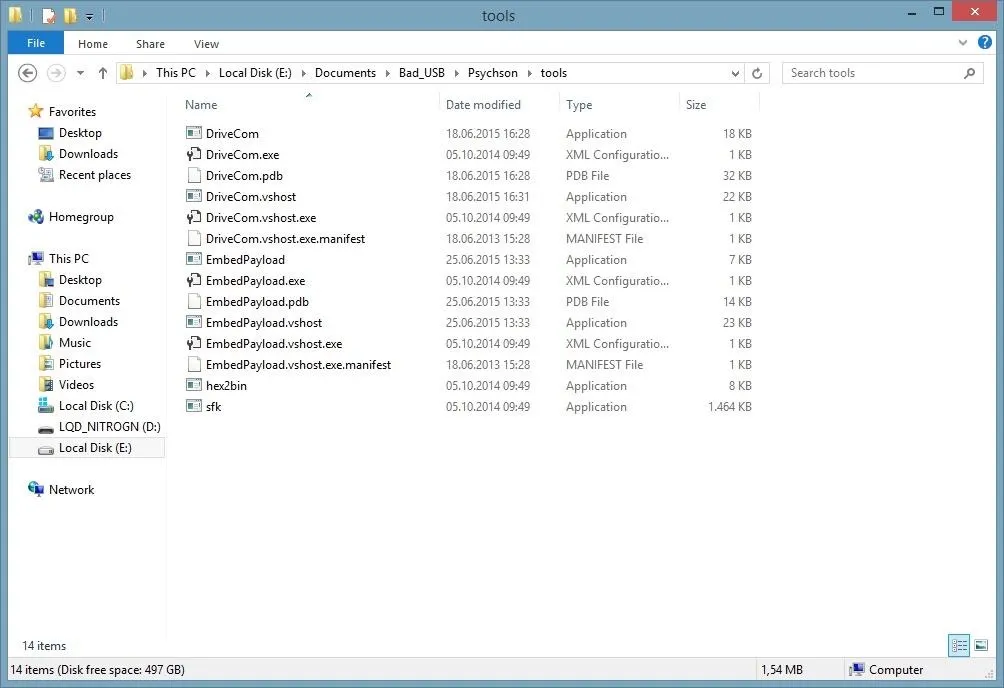Viewport: 1004px width, 688px height.
Task: Click the breadcrumb chevron after This PC
Action: pos(207,73)
